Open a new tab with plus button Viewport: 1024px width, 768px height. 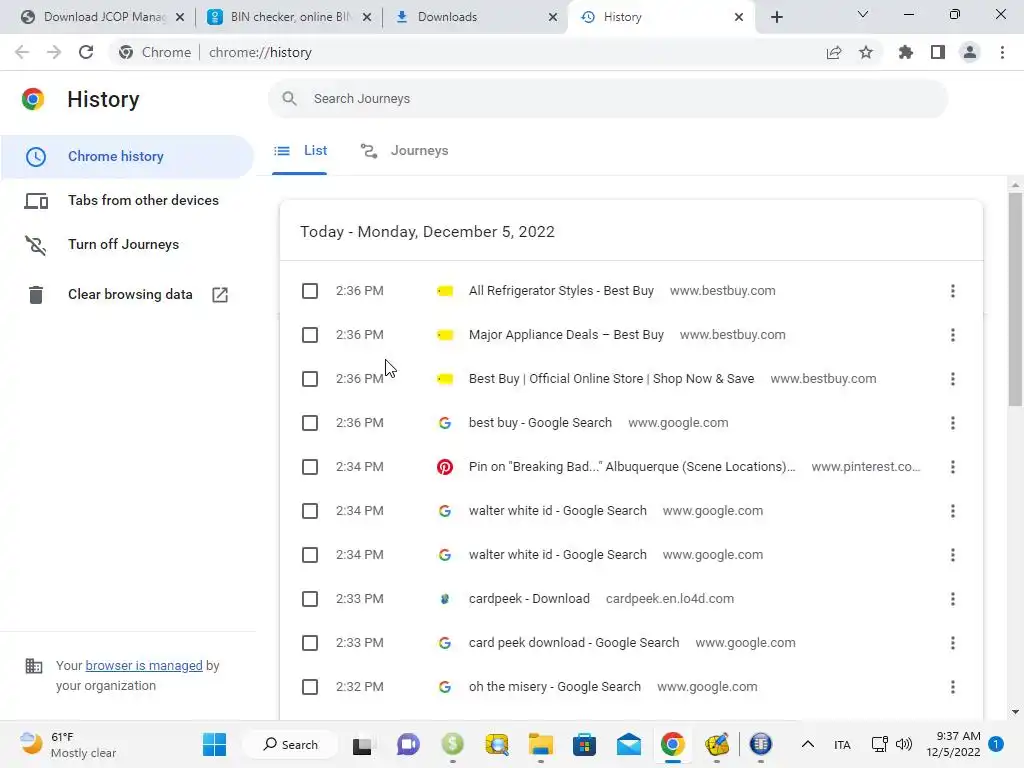coord(776,17)
